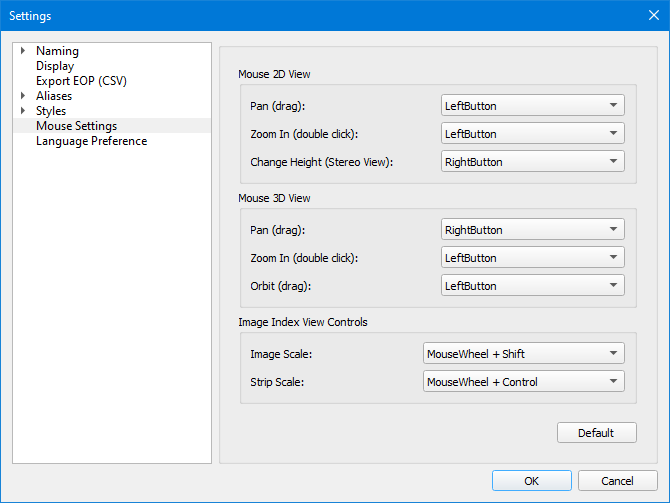
Task: Click the Default button
Action: click(597, 433)
